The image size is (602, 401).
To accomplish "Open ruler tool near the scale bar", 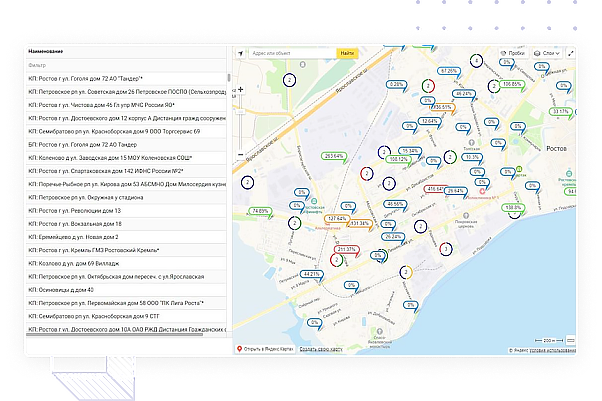I will (571, 340).
